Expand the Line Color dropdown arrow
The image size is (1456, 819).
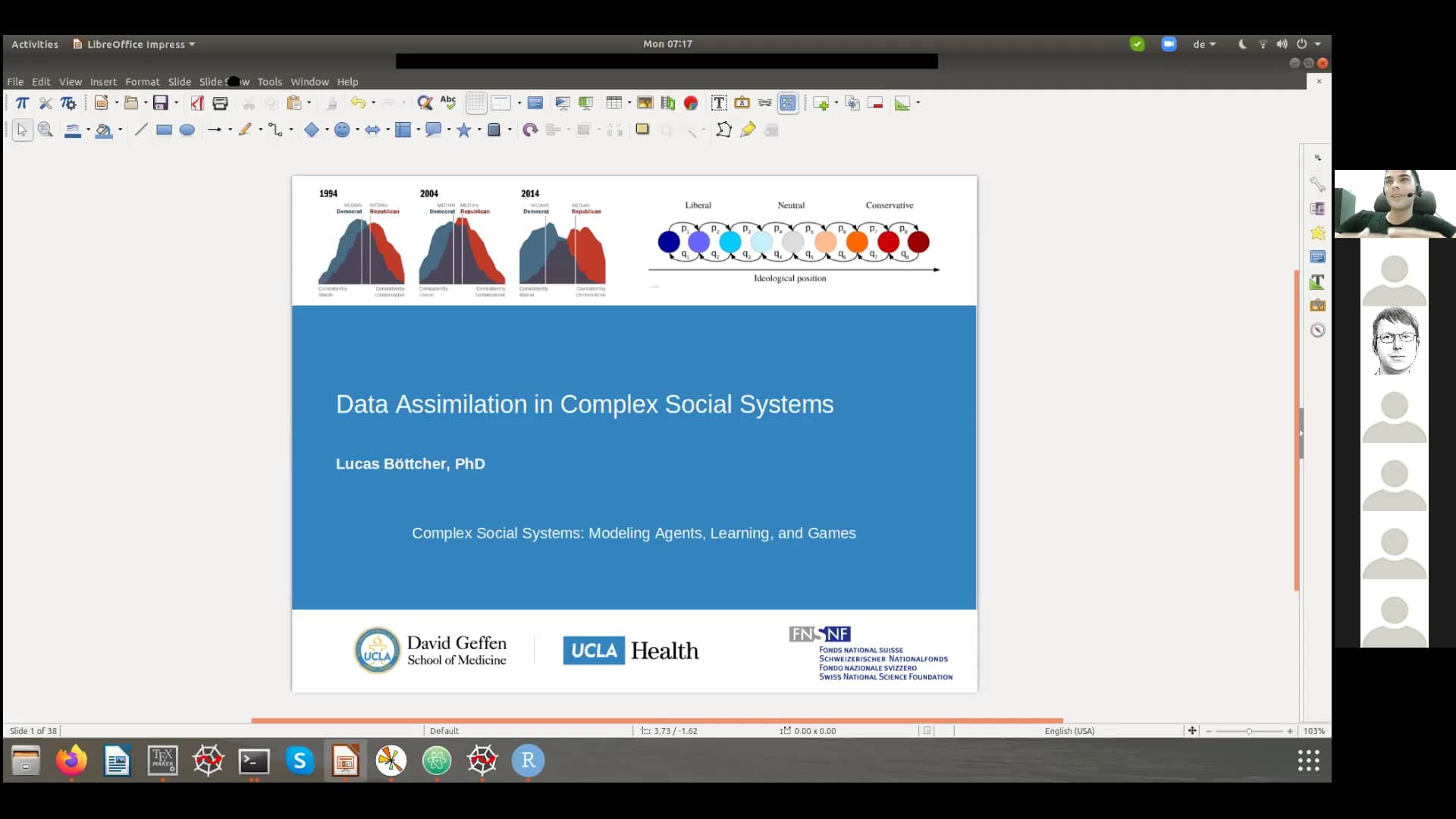[88, 130]
